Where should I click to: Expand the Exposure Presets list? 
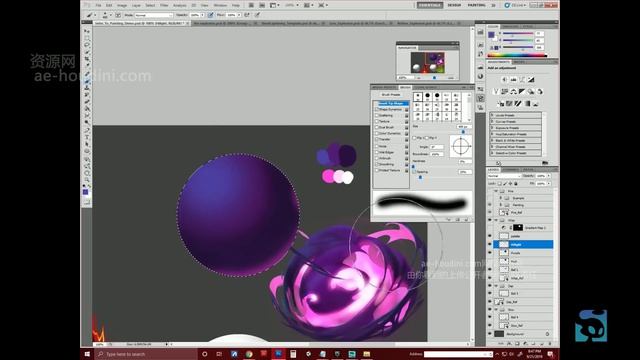click(492, 128)
